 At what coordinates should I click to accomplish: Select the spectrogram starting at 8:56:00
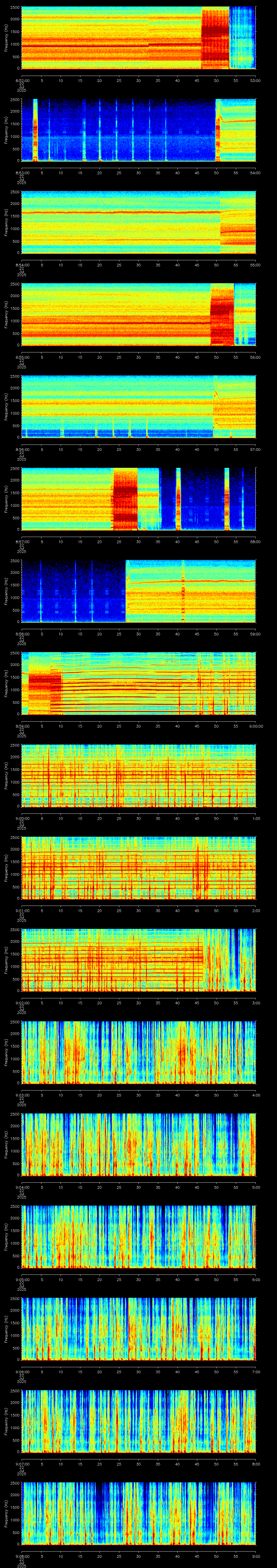(x=138, y=407)
